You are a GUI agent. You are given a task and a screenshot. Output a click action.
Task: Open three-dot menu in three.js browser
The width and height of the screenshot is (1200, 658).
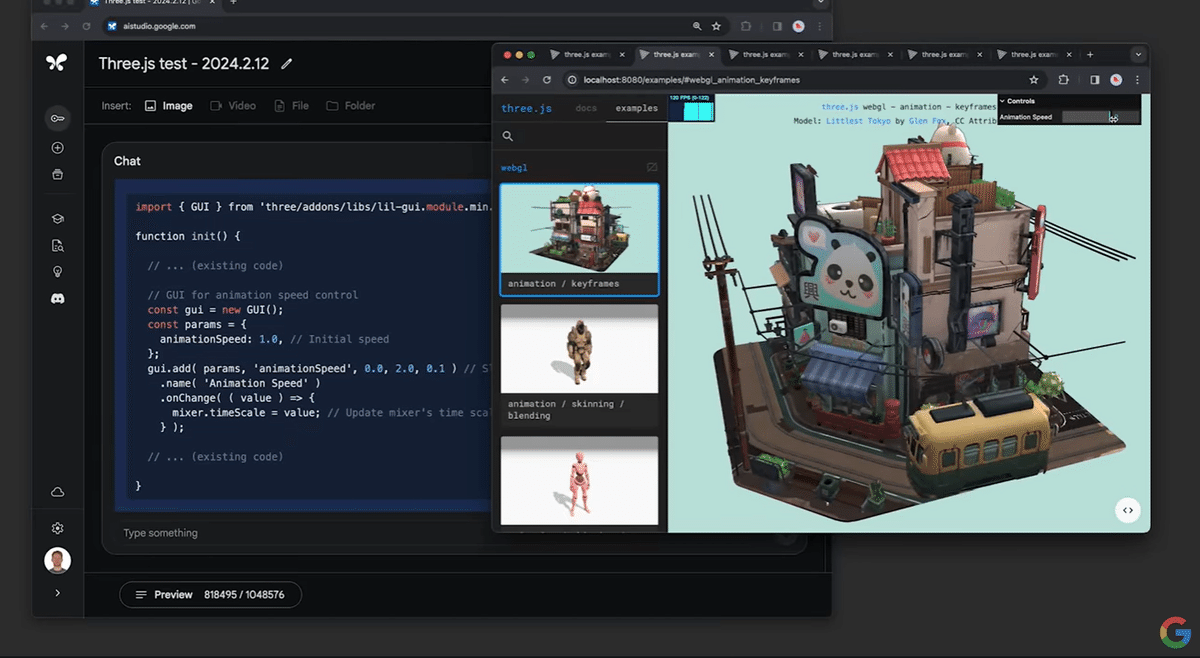[x=1137, y=80]
